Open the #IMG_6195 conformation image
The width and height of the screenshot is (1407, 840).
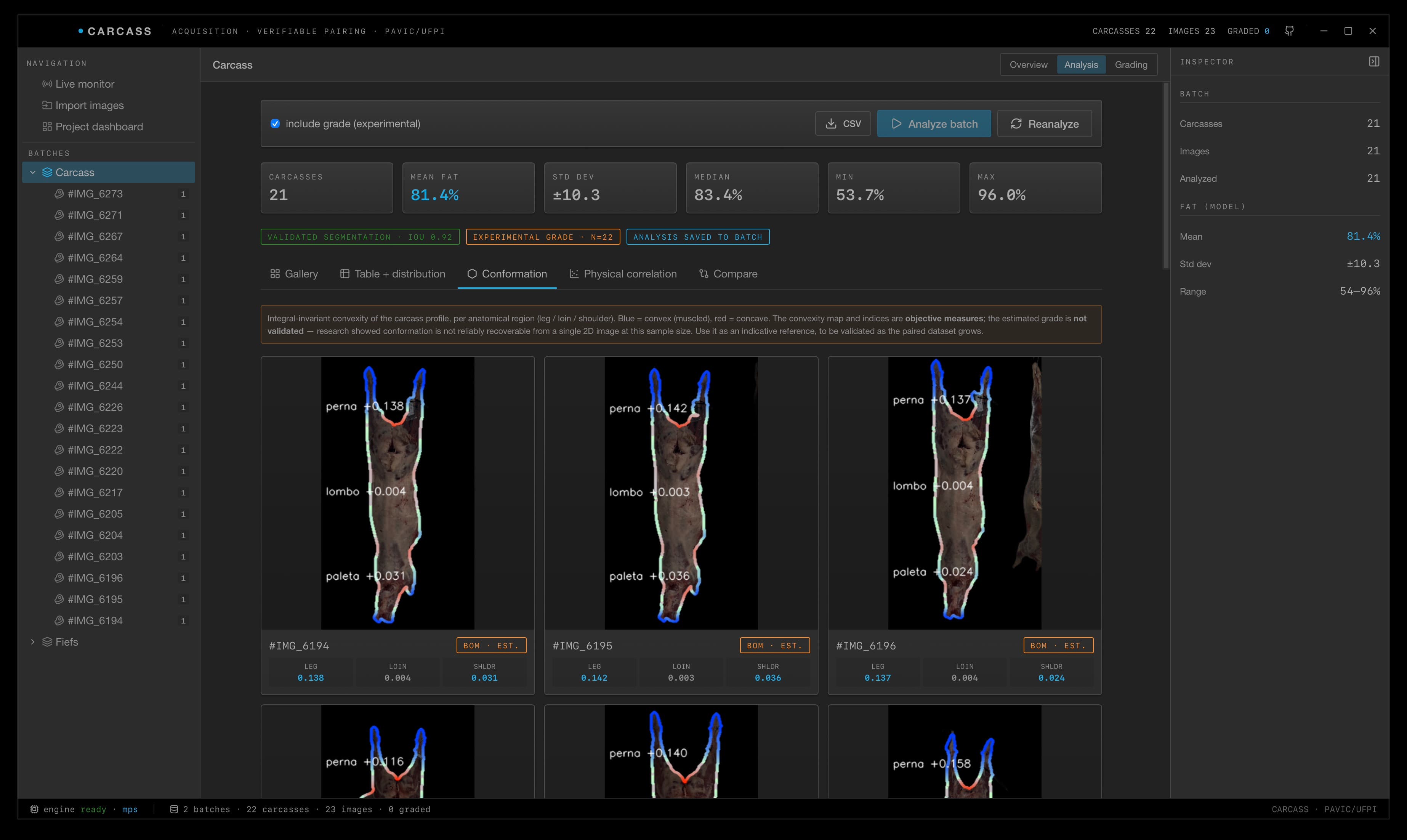(681, 493)
